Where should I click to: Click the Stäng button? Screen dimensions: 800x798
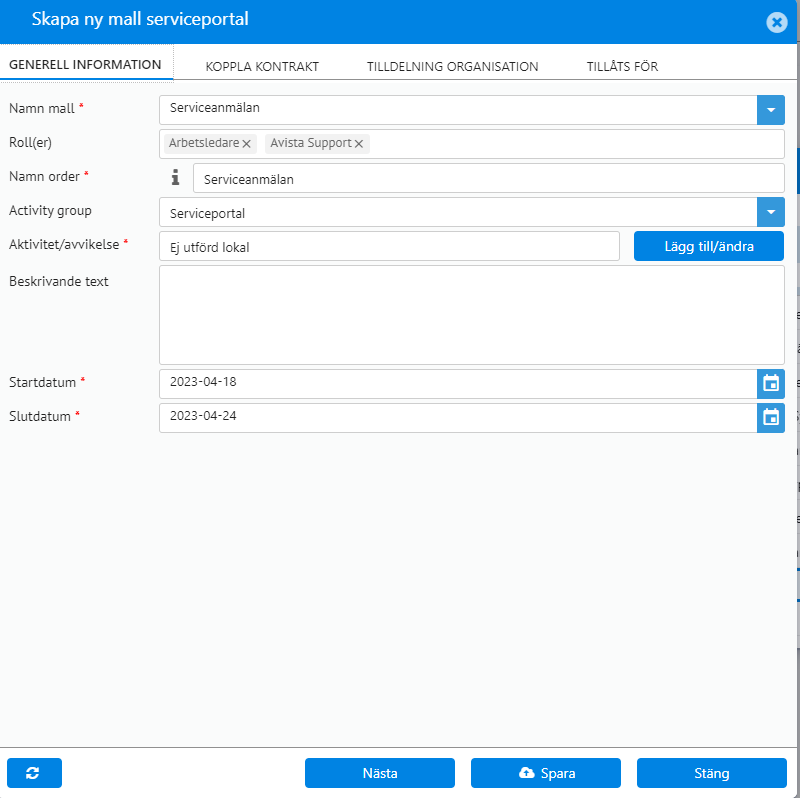(x=711, y=773)
